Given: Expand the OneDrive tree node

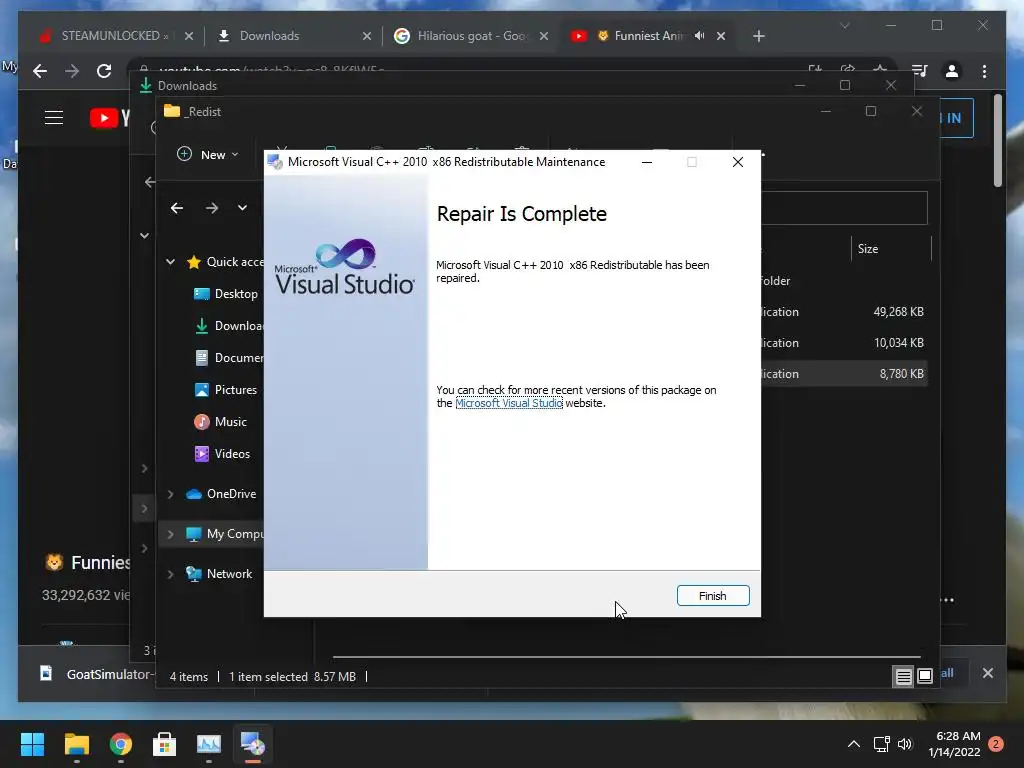Looking at the screenshot, I should [x=170, y=494].
